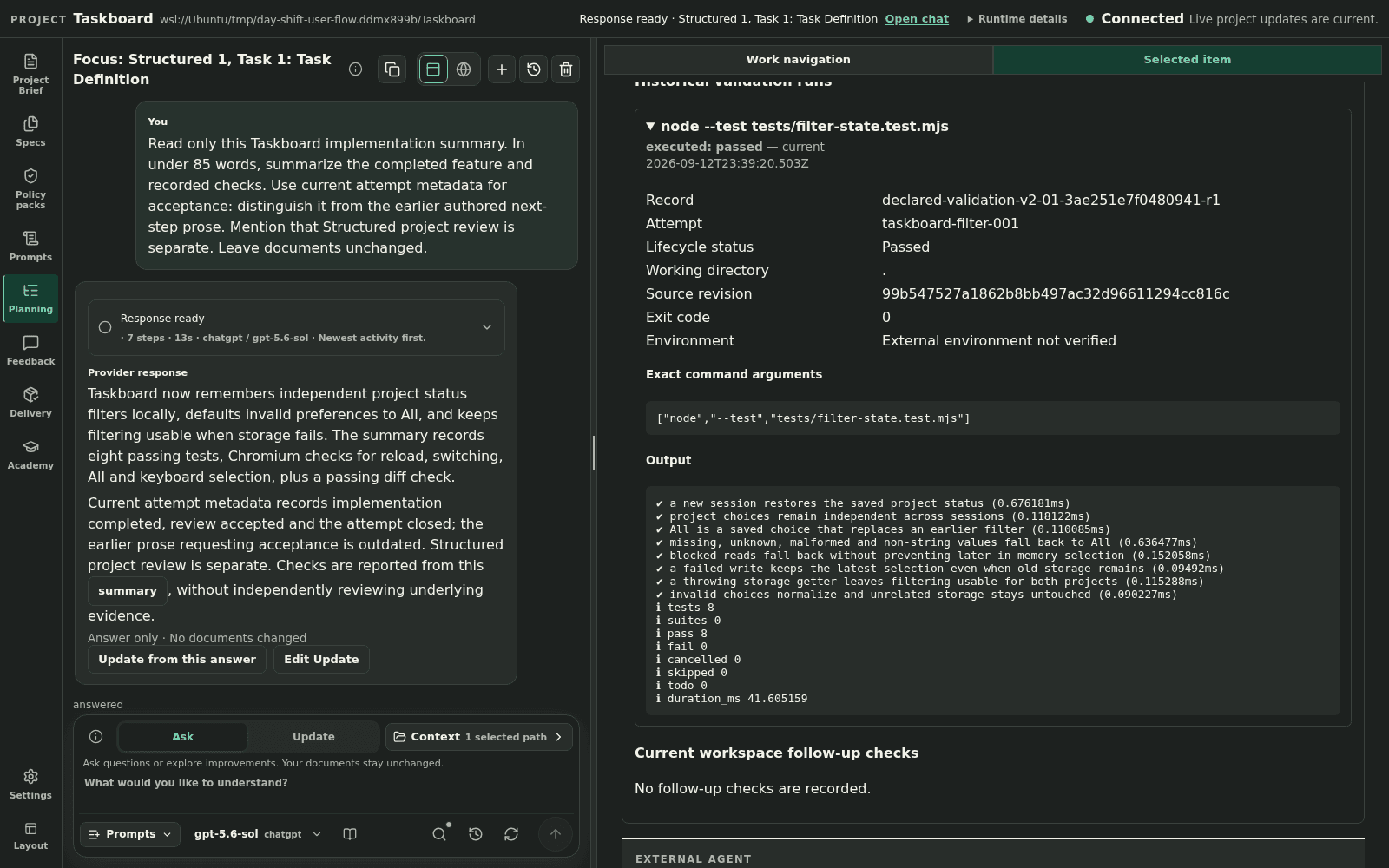Open the Prompts dropdown in composer
This screenshot has width=1389, height=868.
tap(130, 834)
